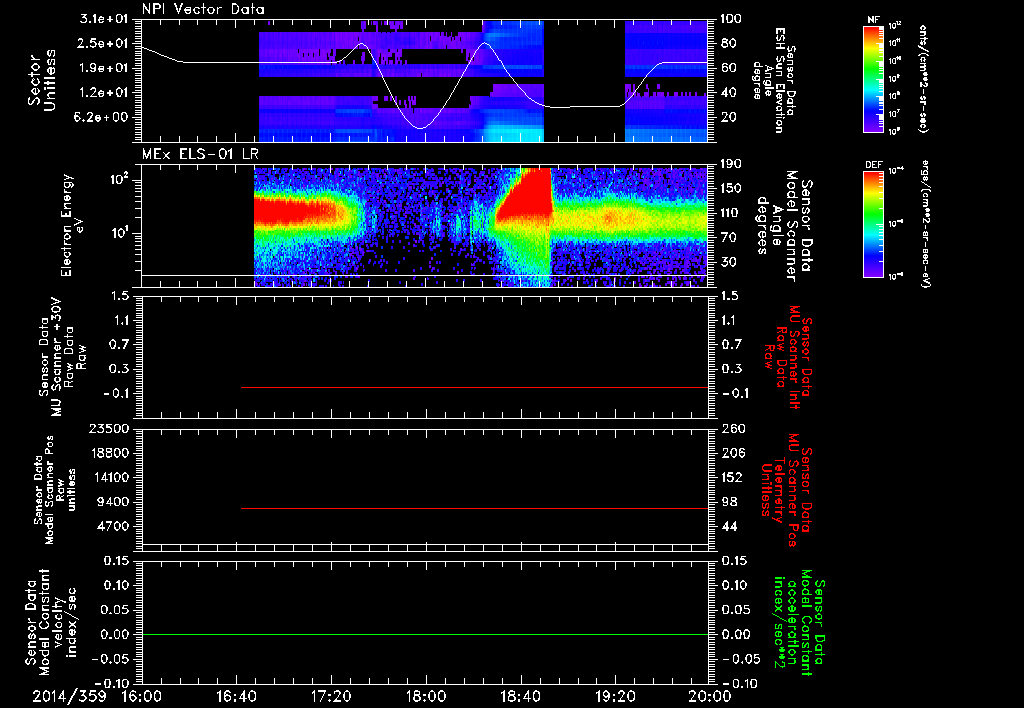
Task: Click the 18:00 time tick label
Action: tap(426, 696)
